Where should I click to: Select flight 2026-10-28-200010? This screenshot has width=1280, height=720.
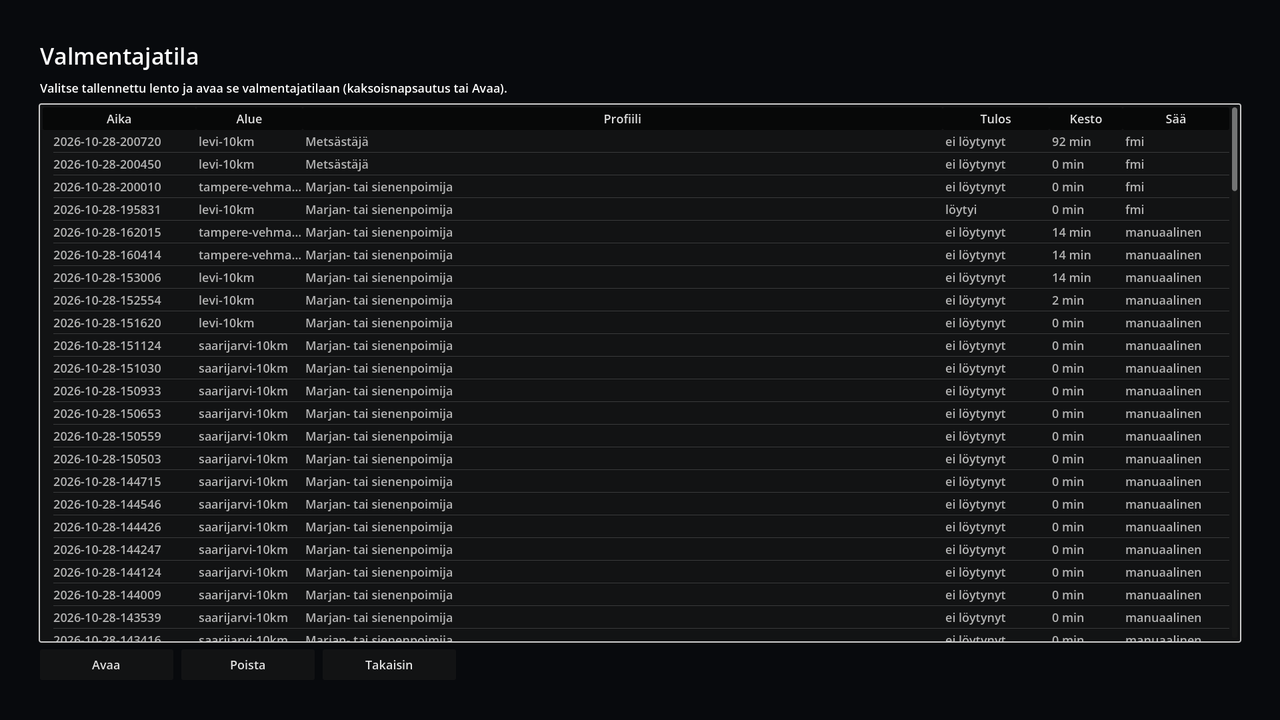point(641,187)
